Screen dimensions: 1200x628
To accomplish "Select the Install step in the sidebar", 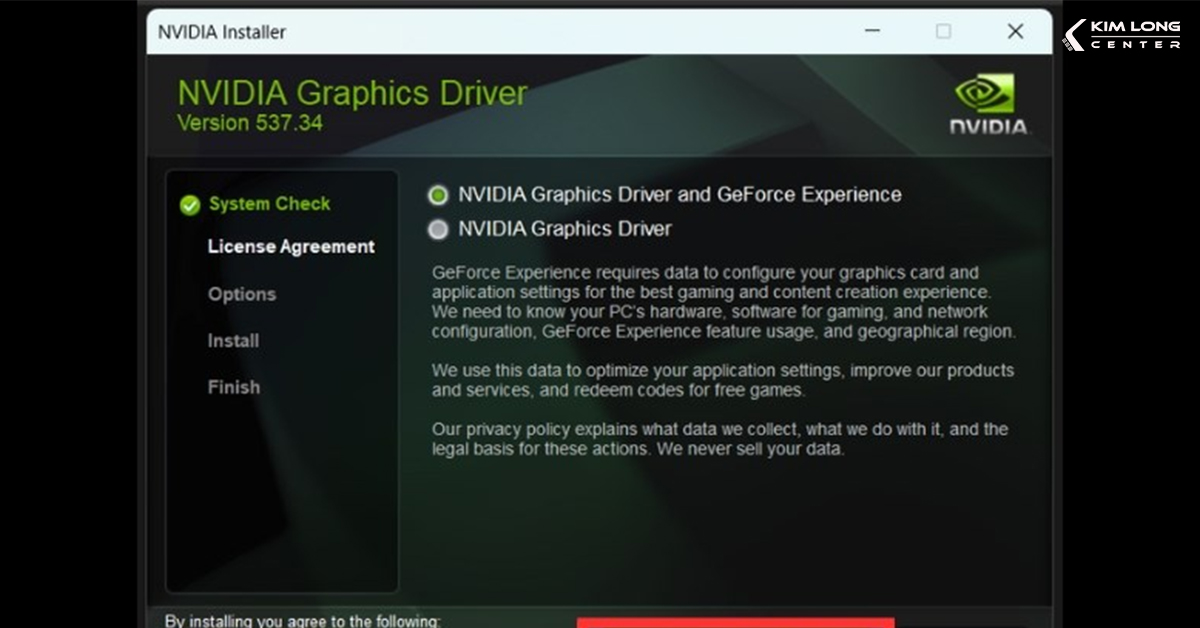I will pyautogui.click(x=233, y=341).
